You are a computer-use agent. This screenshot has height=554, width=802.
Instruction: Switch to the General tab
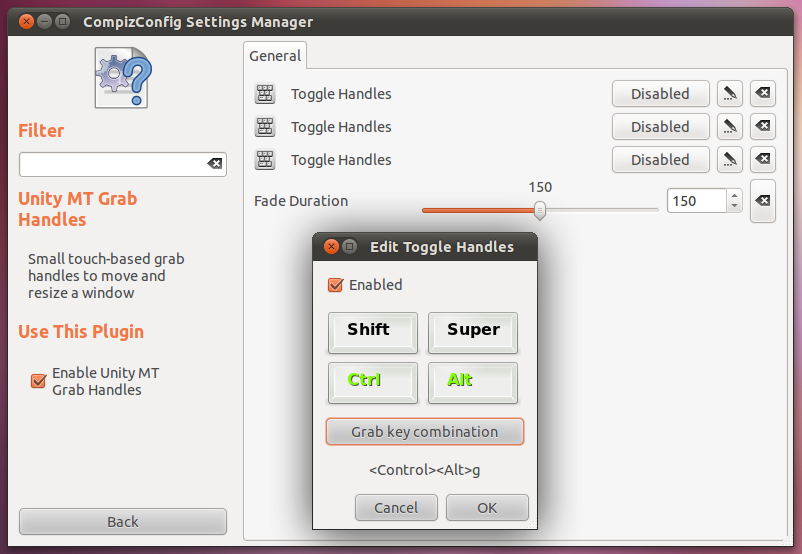coord(275,56)
